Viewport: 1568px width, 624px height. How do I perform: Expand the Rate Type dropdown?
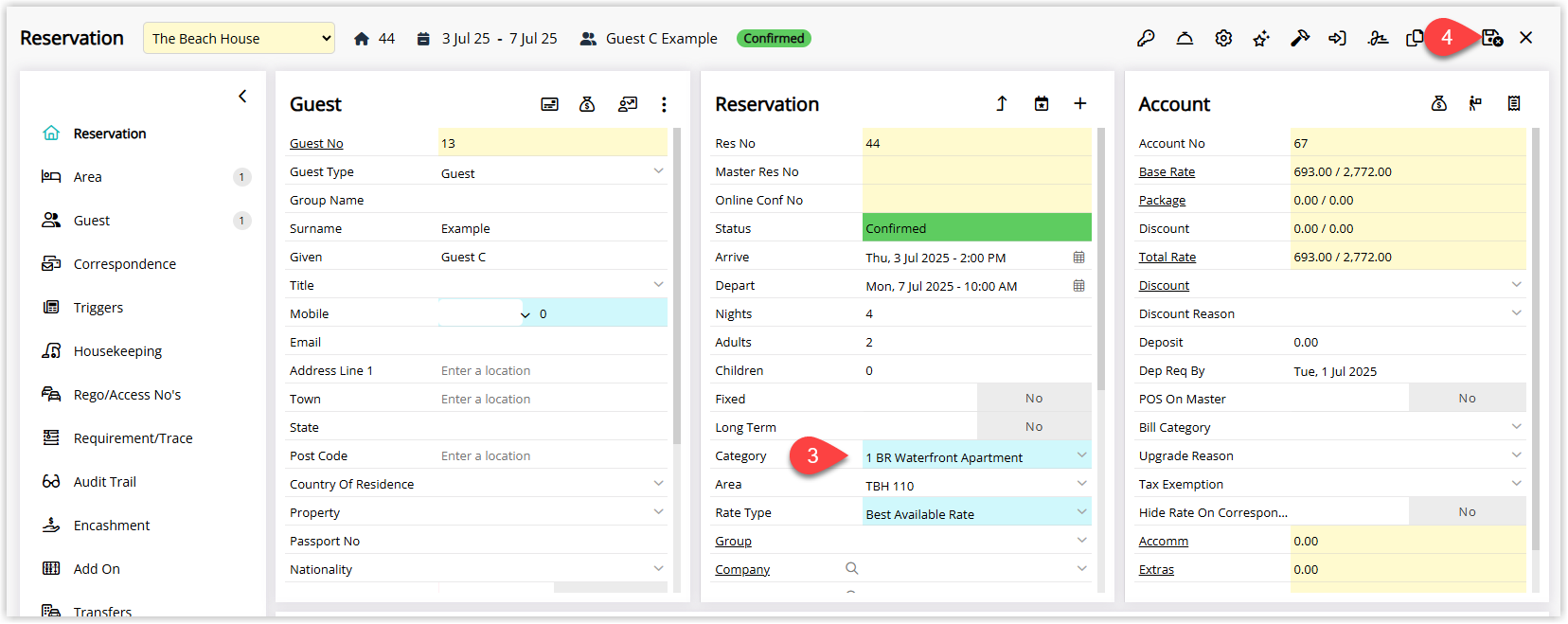tap(1081, 512)
